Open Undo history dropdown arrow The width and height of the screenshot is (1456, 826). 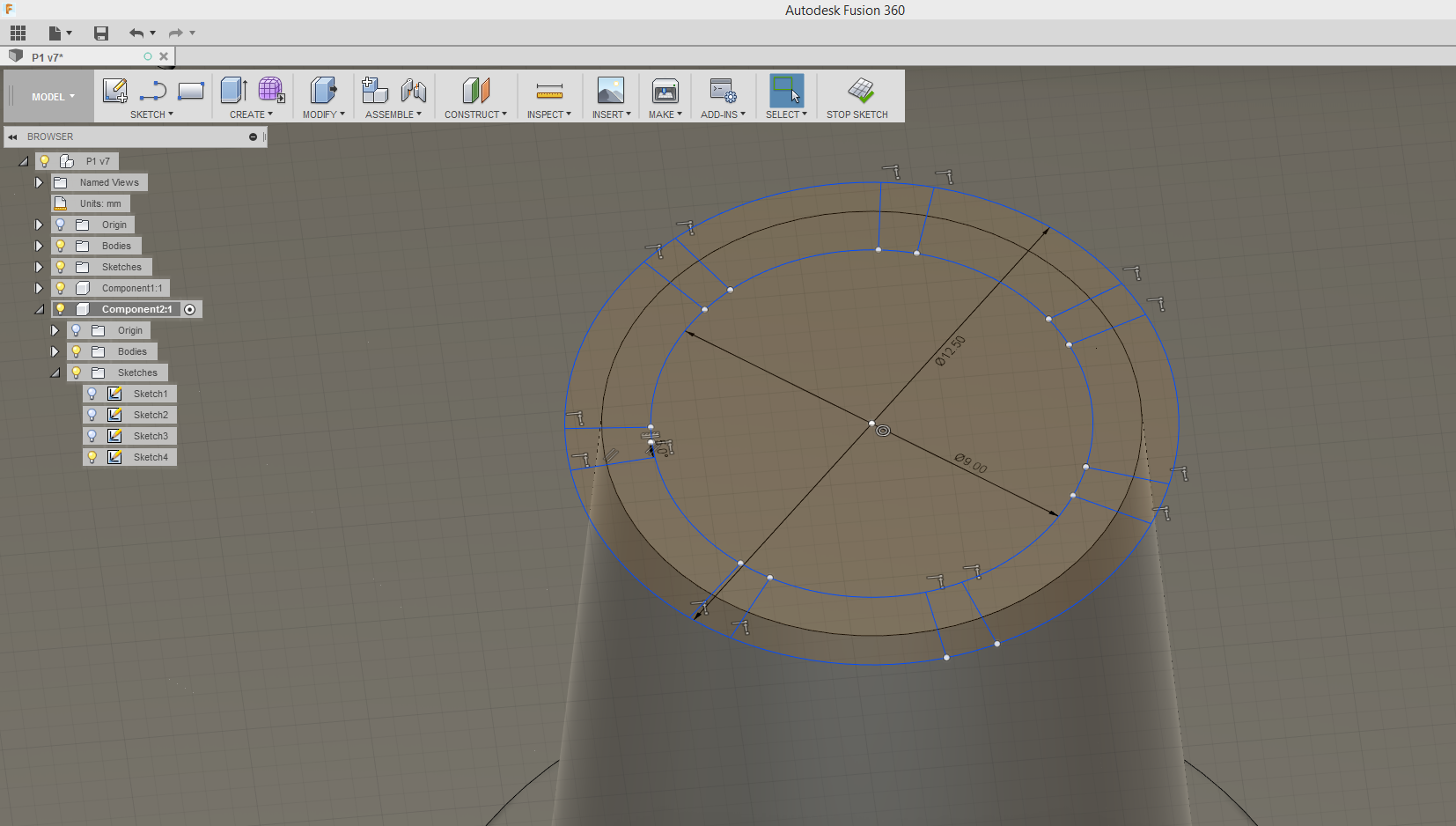click(x=153, y=33)
